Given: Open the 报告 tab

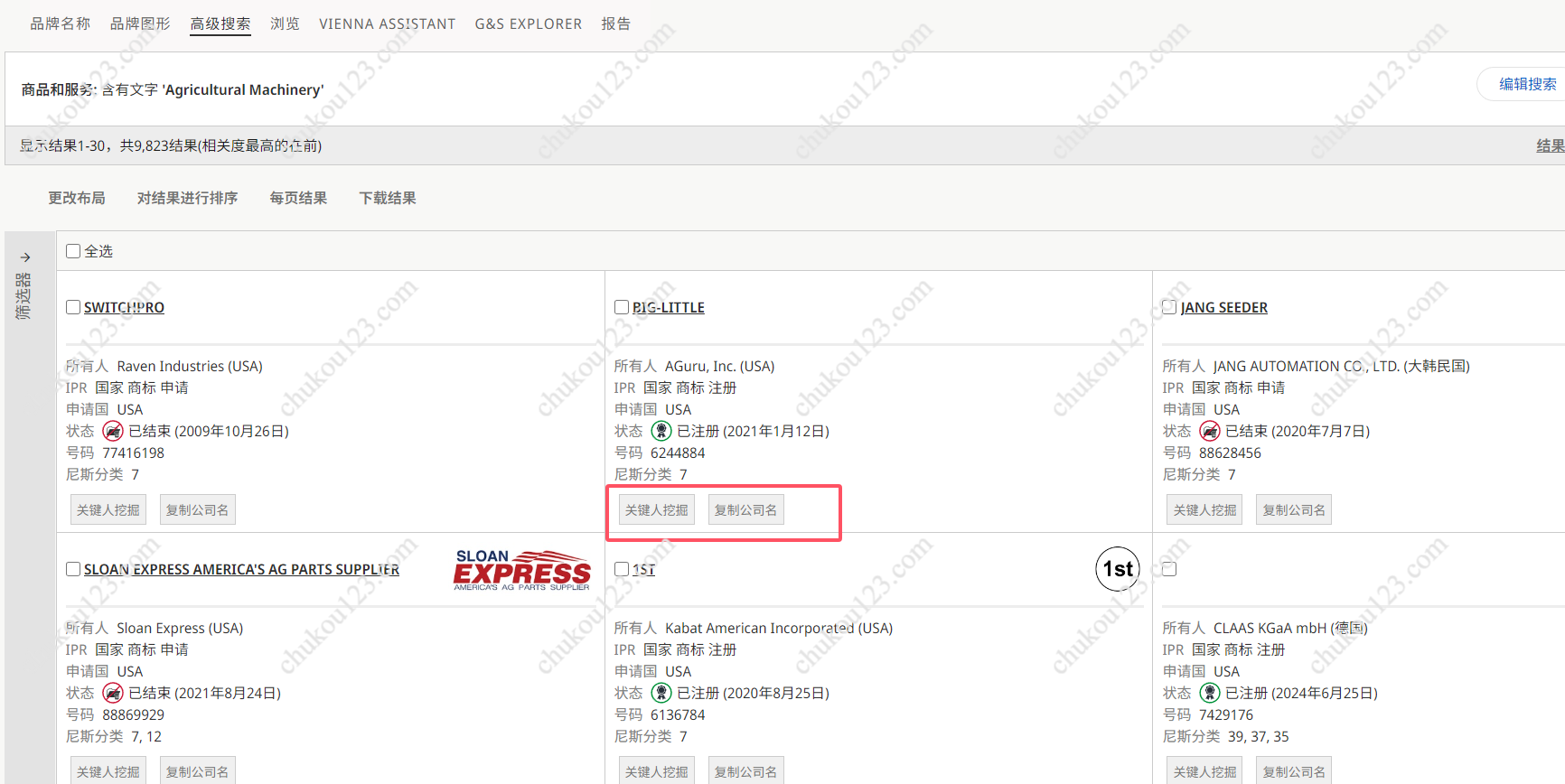Looking at the screenshot, I should (x=616, y=23).
